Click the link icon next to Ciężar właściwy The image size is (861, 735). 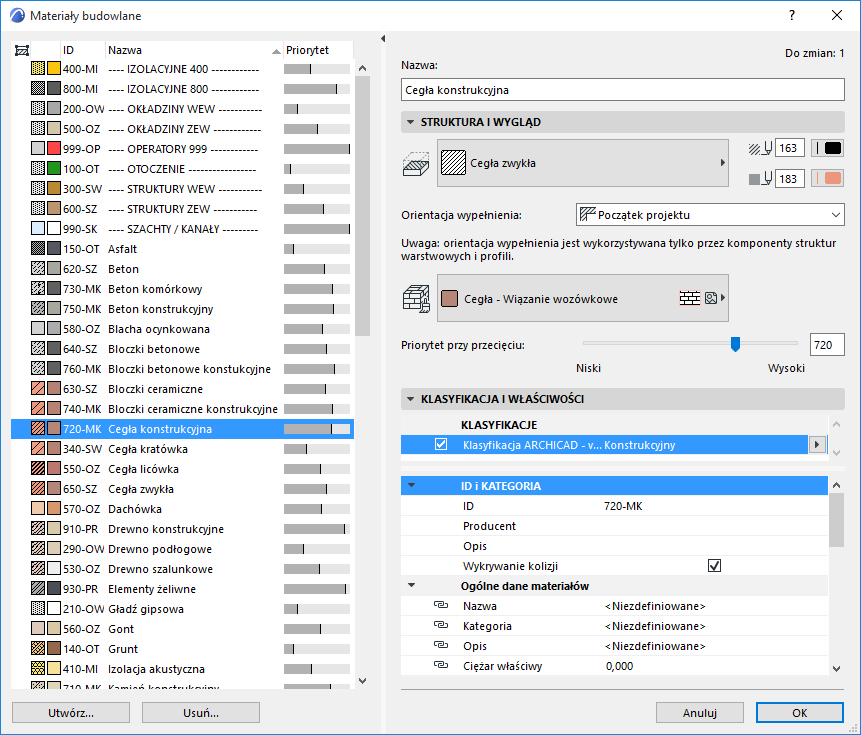(x=441, y=665)
